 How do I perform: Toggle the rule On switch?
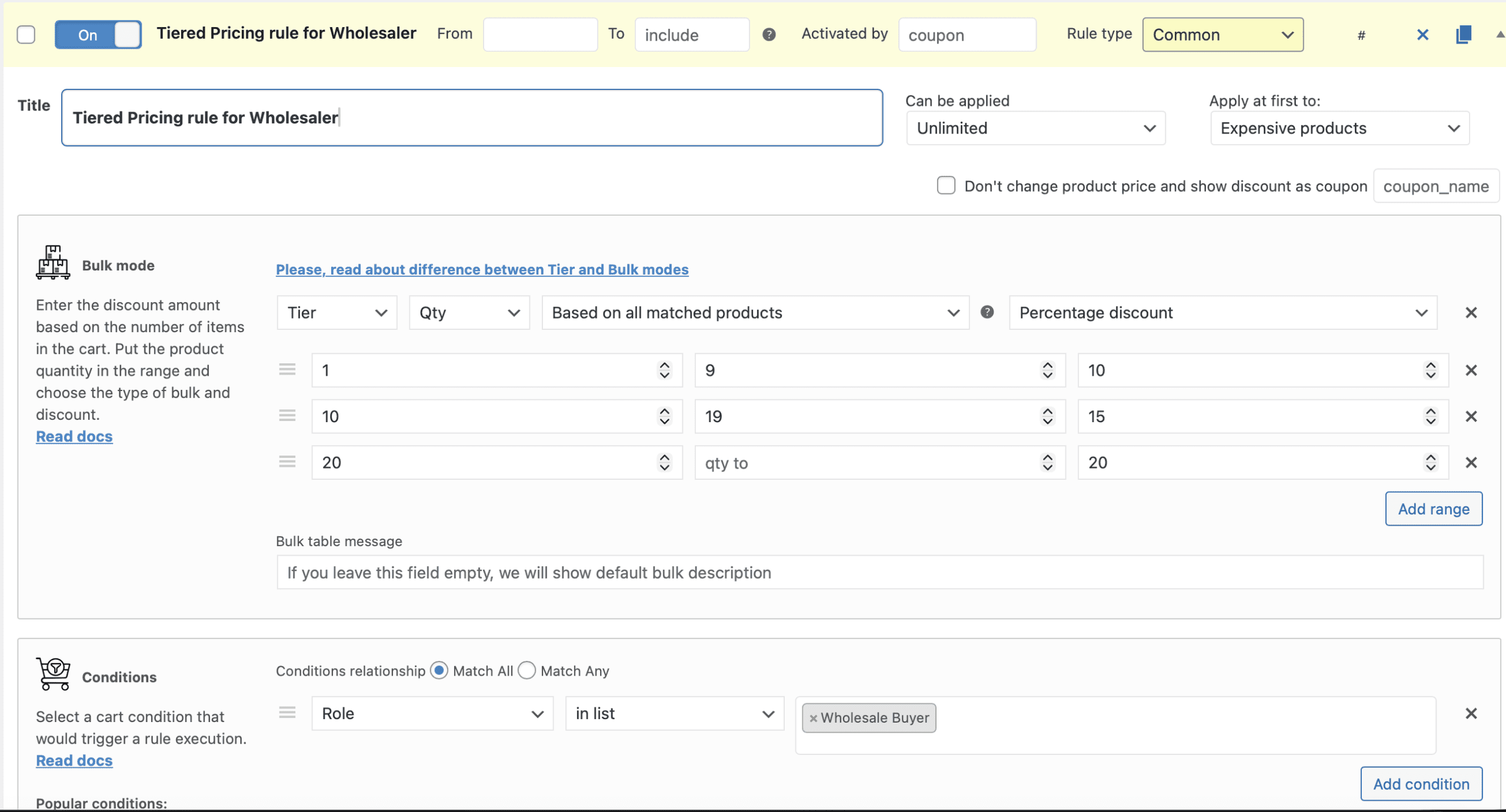pos(98,35)
